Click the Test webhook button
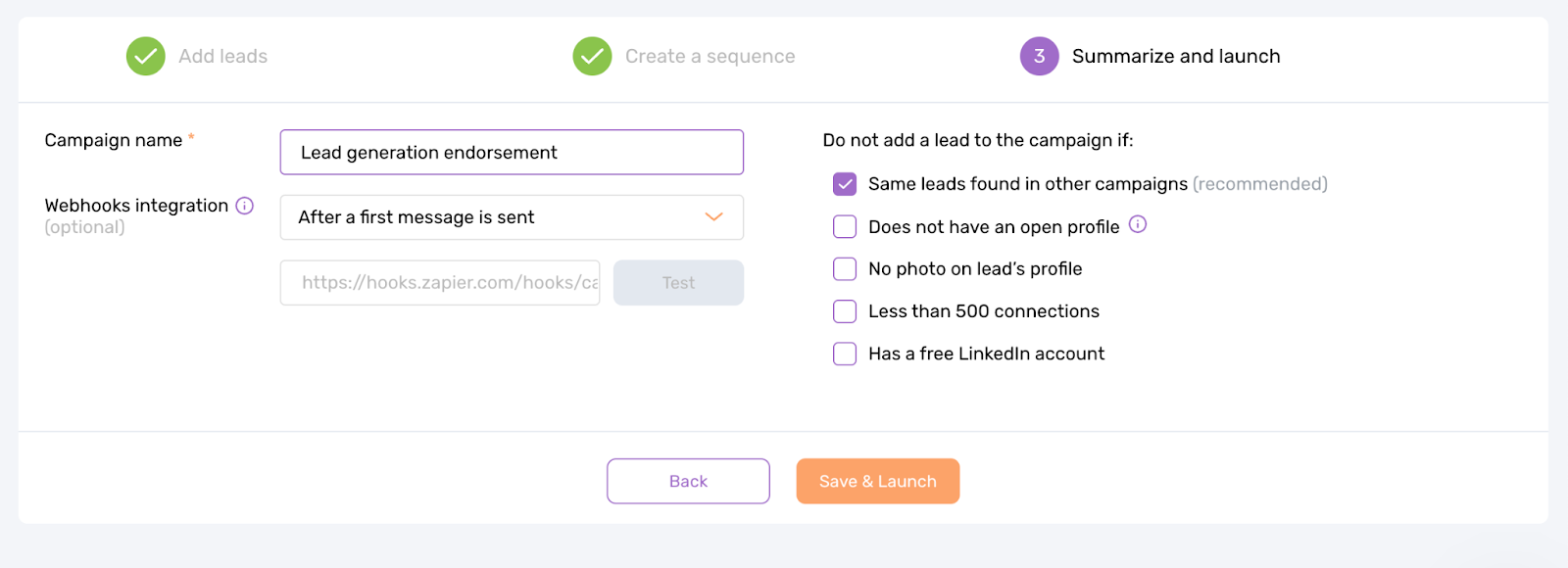Screen dimensions: 1568x568 coord(677,282)
